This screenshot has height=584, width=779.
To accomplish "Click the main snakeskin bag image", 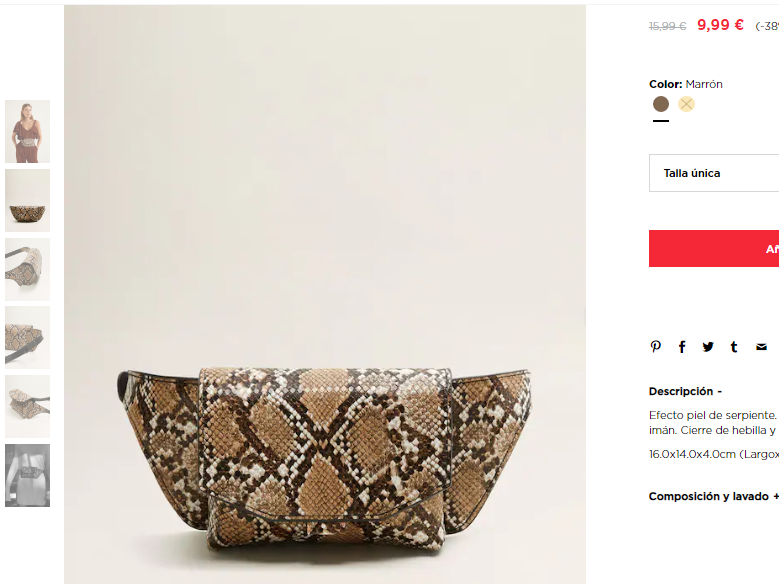I will click(324, 294).
